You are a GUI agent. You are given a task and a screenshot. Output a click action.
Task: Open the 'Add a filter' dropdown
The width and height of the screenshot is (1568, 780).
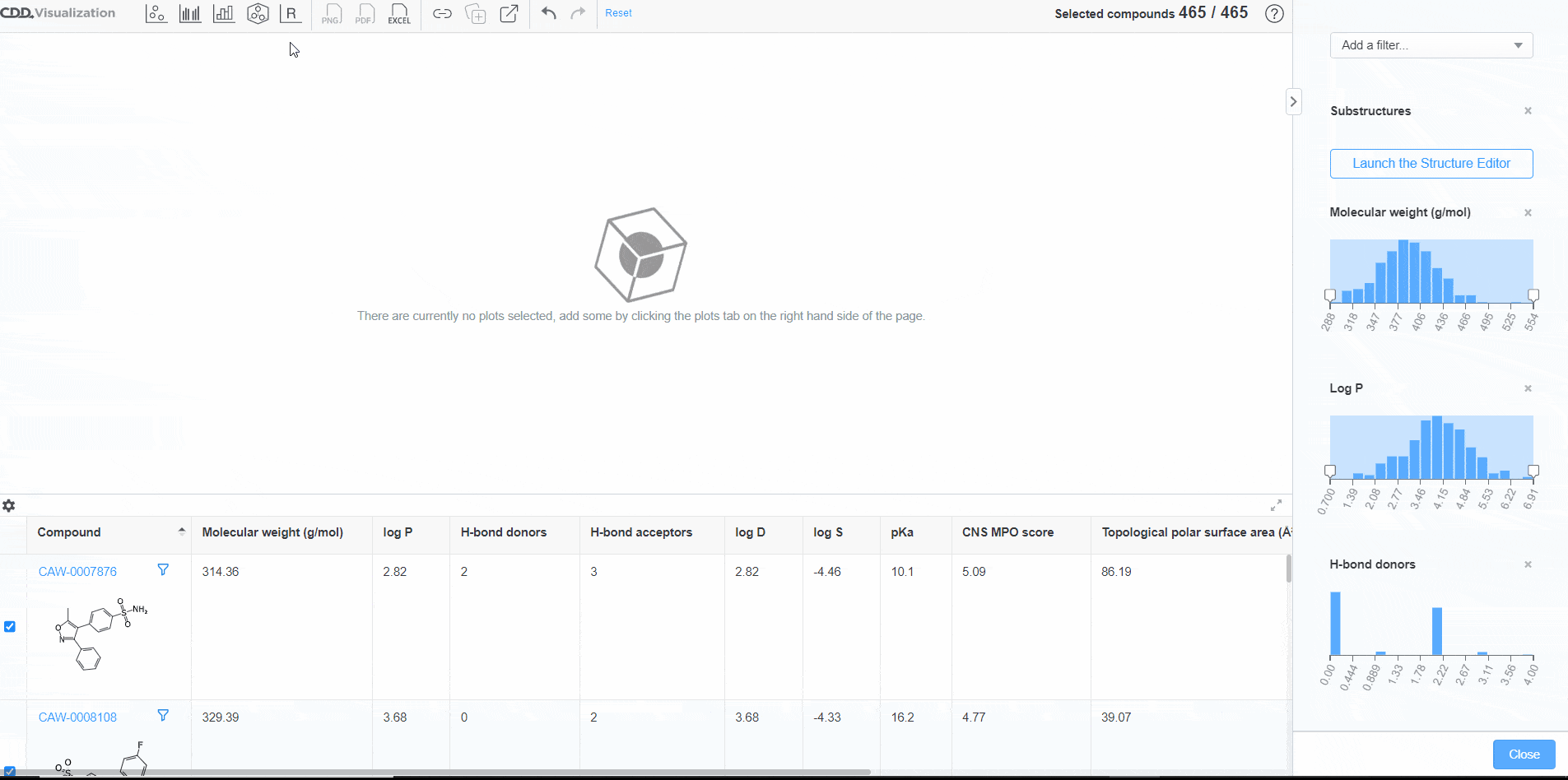(x=1431, y=45)
